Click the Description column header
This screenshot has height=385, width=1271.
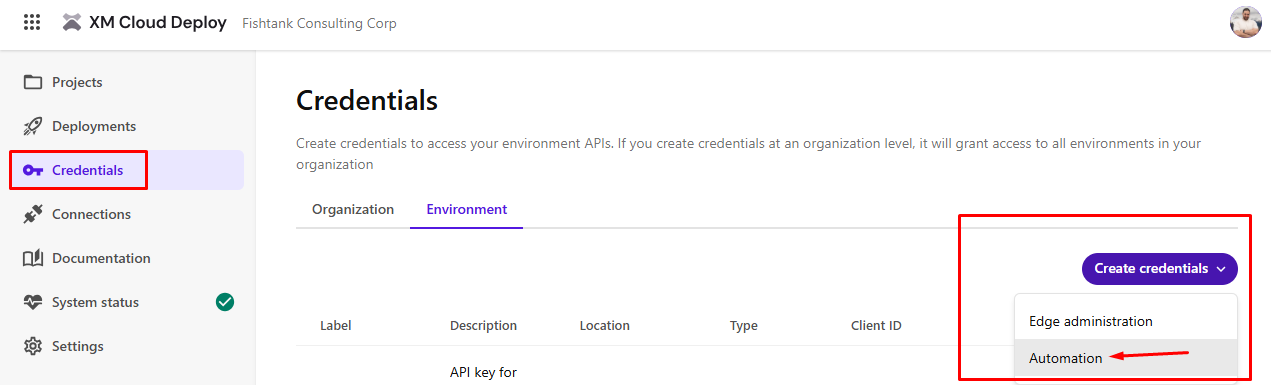[483, 325]
